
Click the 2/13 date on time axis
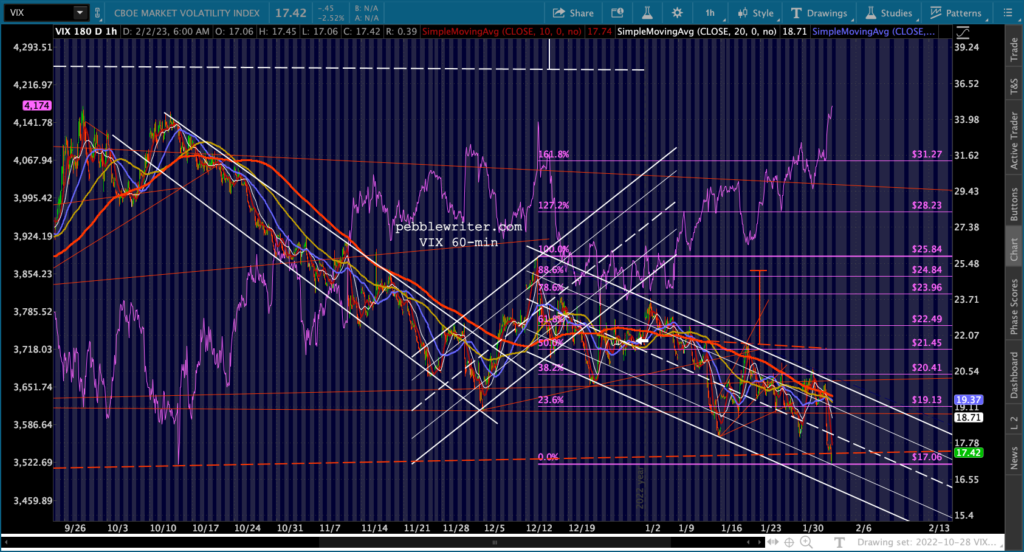(x=939, y=528)
